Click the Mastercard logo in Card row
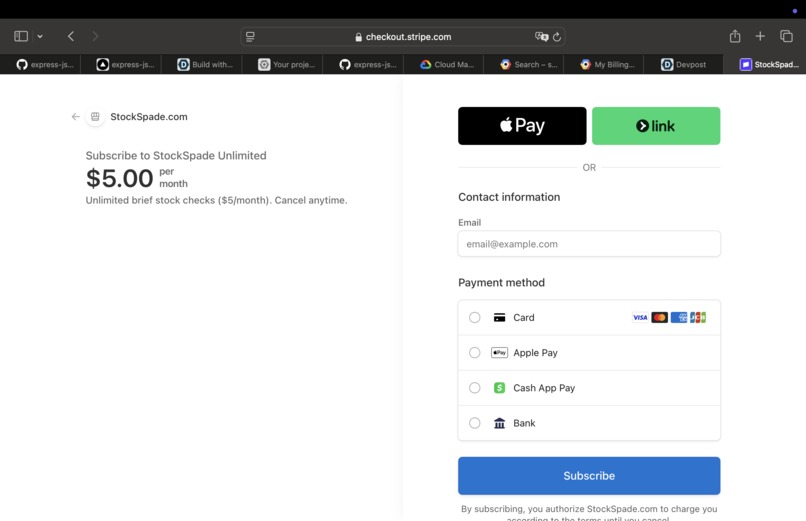This screenshot has width=806, height=521. (x=660, y=318)
